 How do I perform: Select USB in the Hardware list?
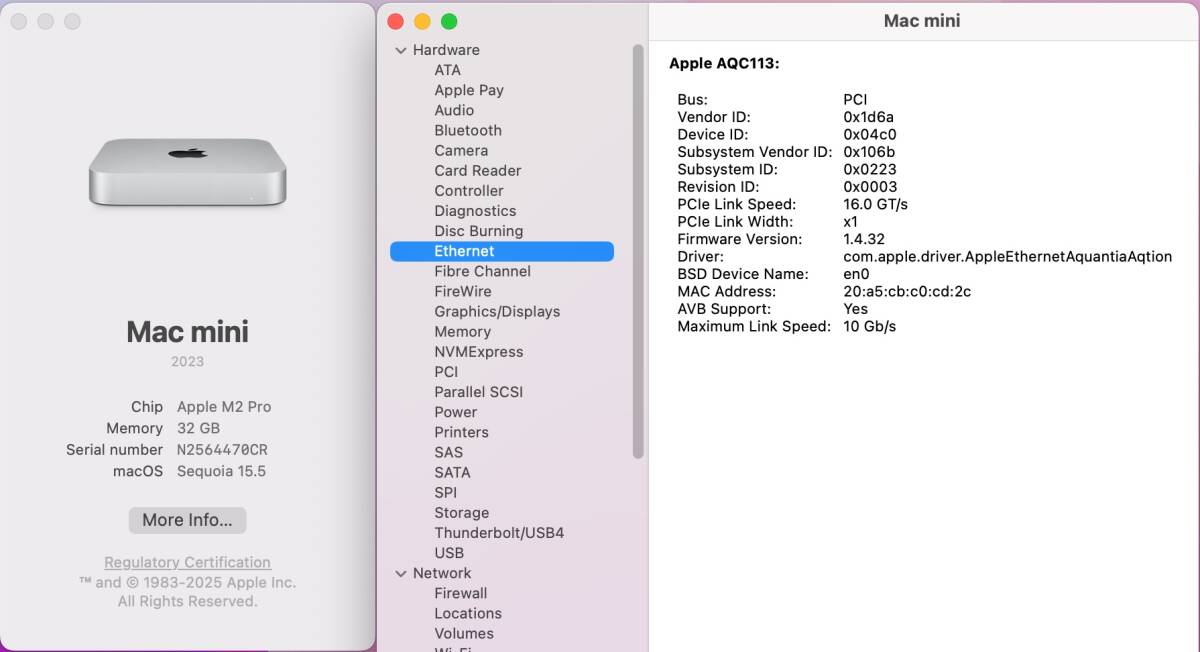pyautogui.click(x=449, y=553)
